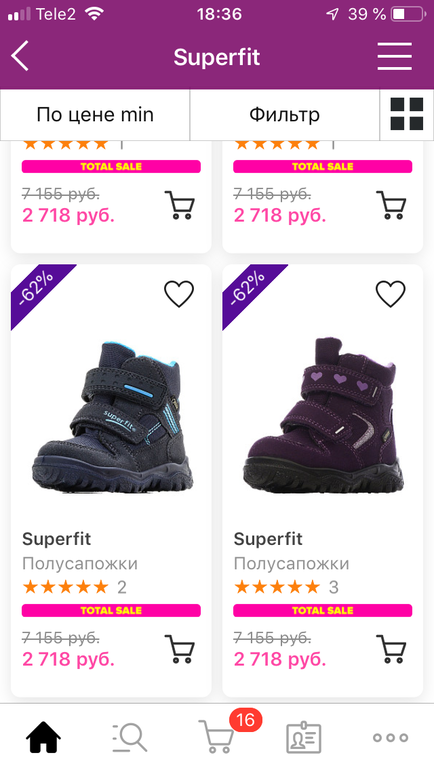View the navy blue boot image
This screenshot has height=770, width=434.
click(112, 415)
